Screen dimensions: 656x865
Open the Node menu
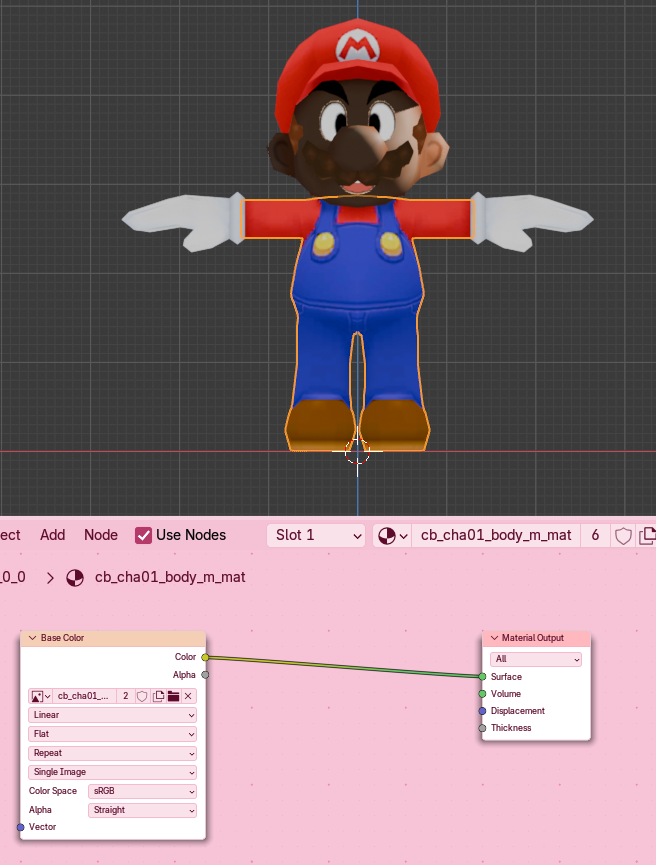pyautogui.click(x=101, y=535)
